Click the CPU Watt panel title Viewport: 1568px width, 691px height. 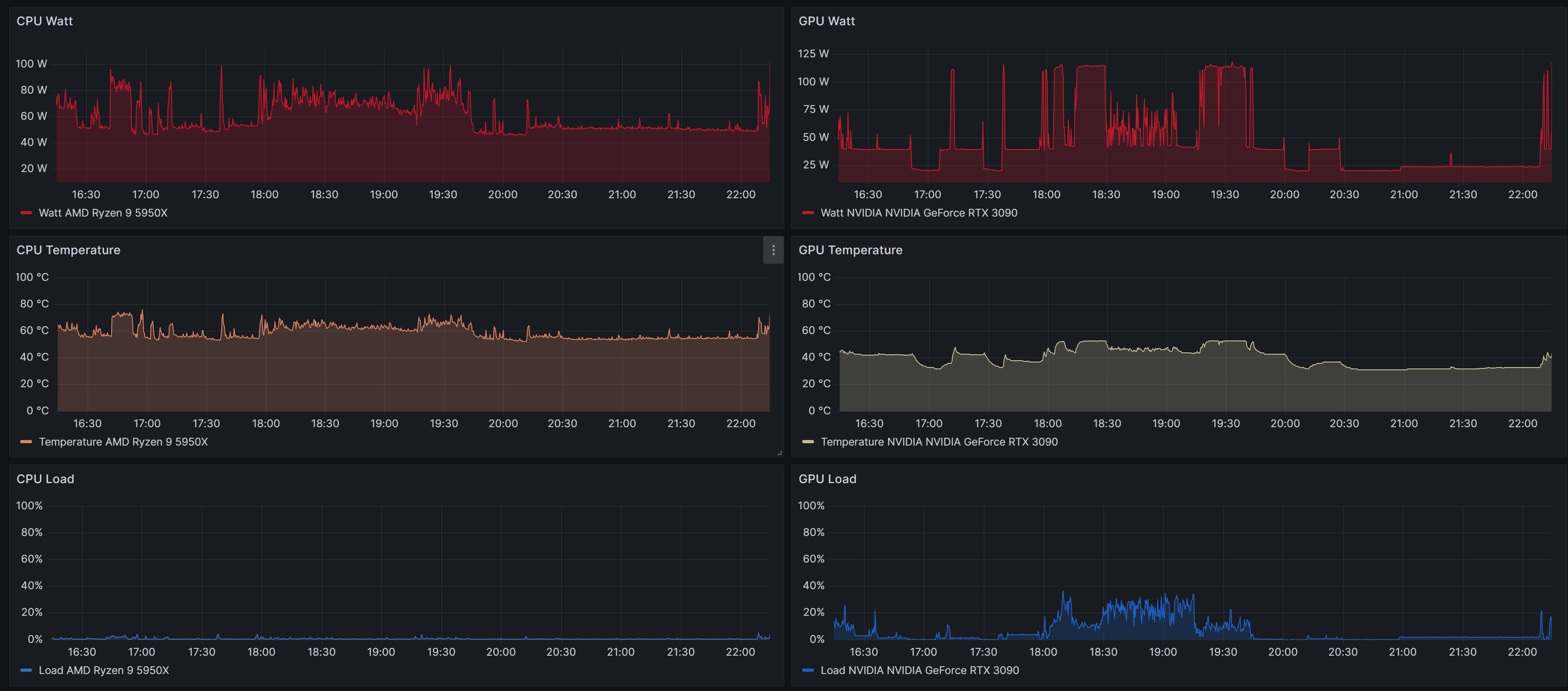coord(45,21)
